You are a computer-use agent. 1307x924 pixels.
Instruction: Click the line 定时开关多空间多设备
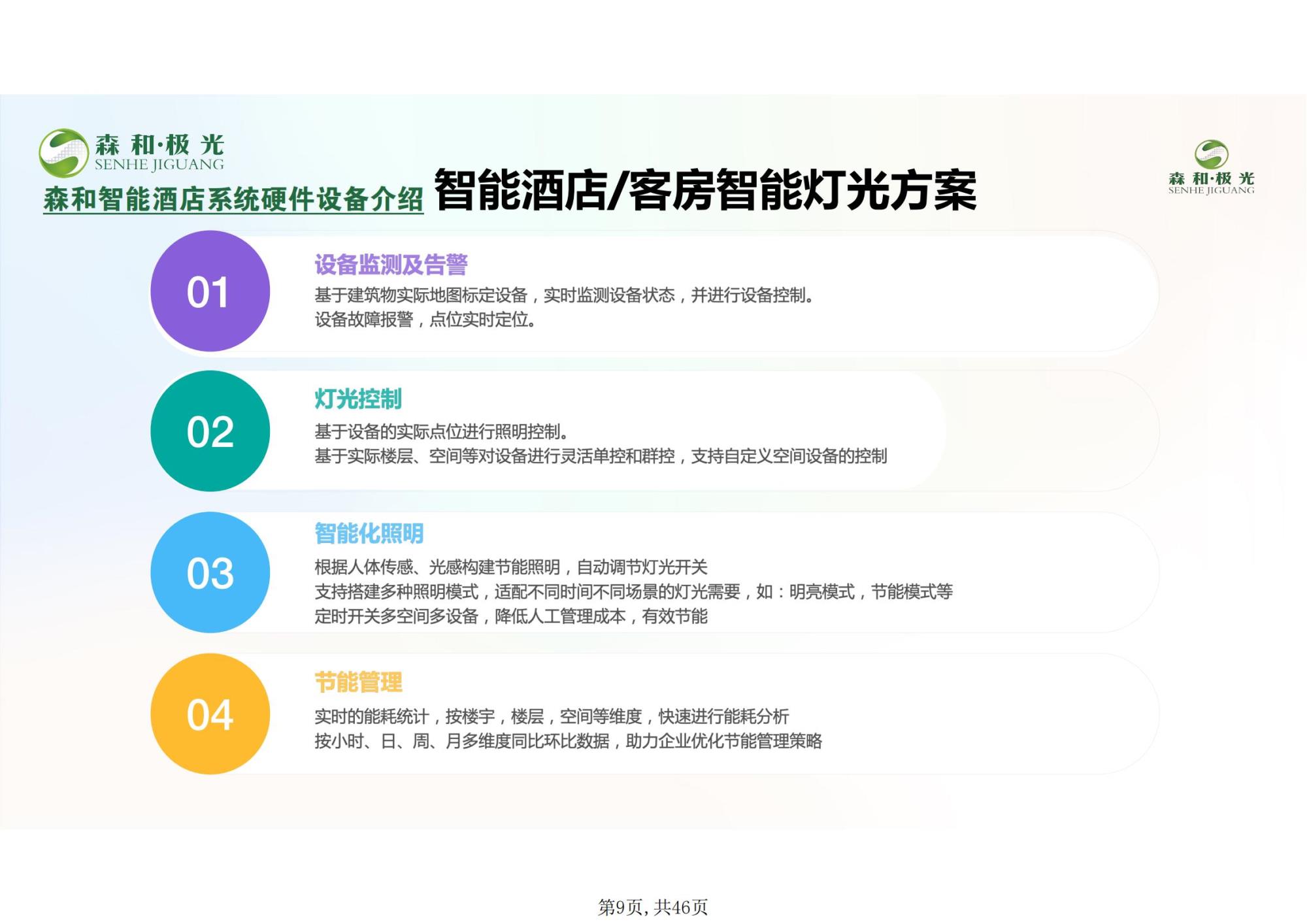pos(511,616)
